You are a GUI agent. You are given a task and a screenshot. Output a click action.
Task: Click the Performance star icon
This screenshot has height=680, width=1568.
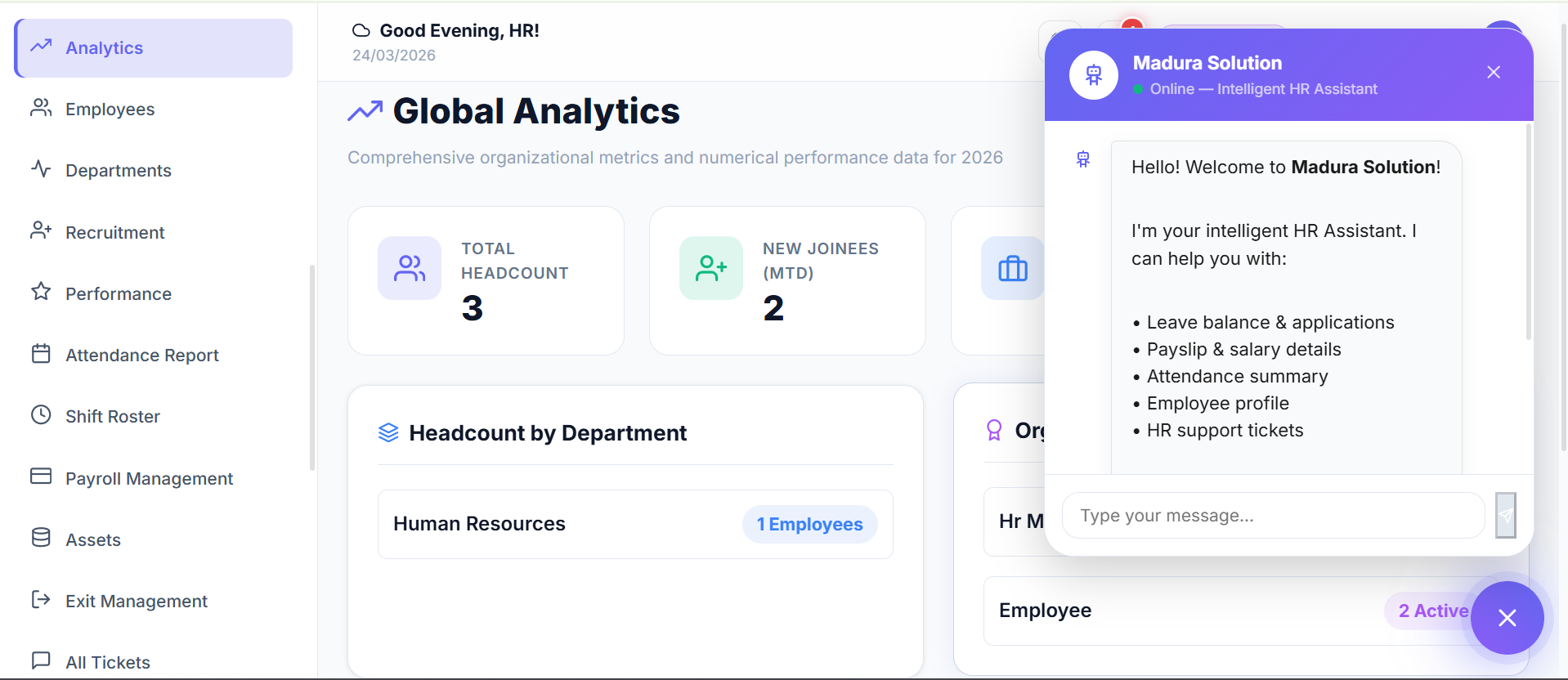pyautogui.click(x=41, y=292)
